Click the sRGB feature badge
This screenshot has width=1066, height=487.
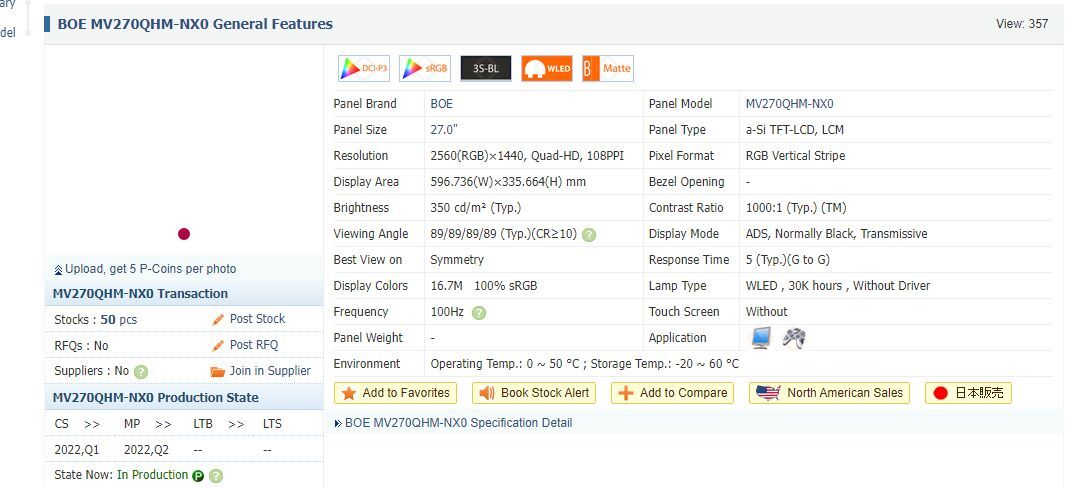coord(425,69)
